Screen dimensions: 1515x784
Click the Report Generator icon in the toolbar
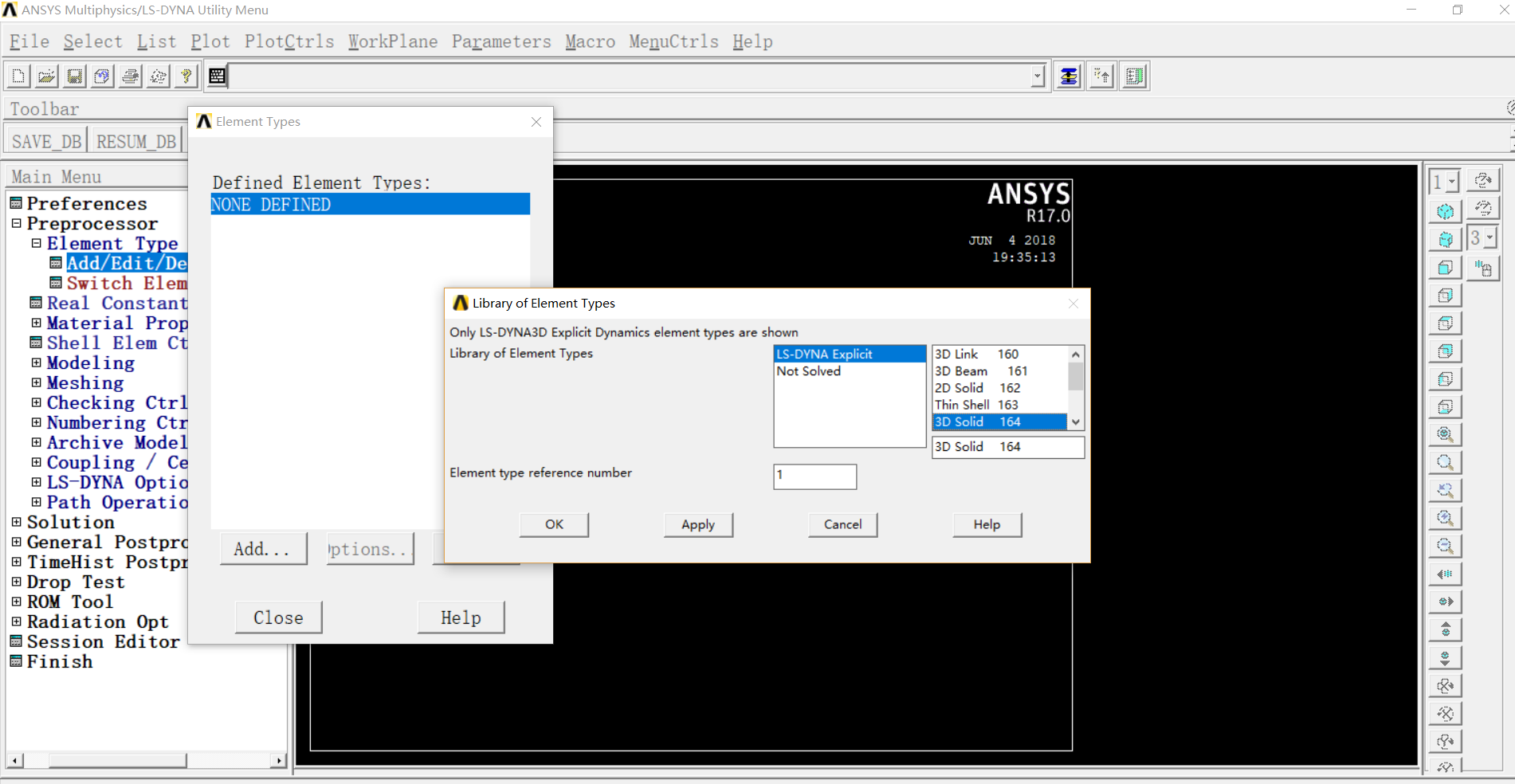(158, 76)
